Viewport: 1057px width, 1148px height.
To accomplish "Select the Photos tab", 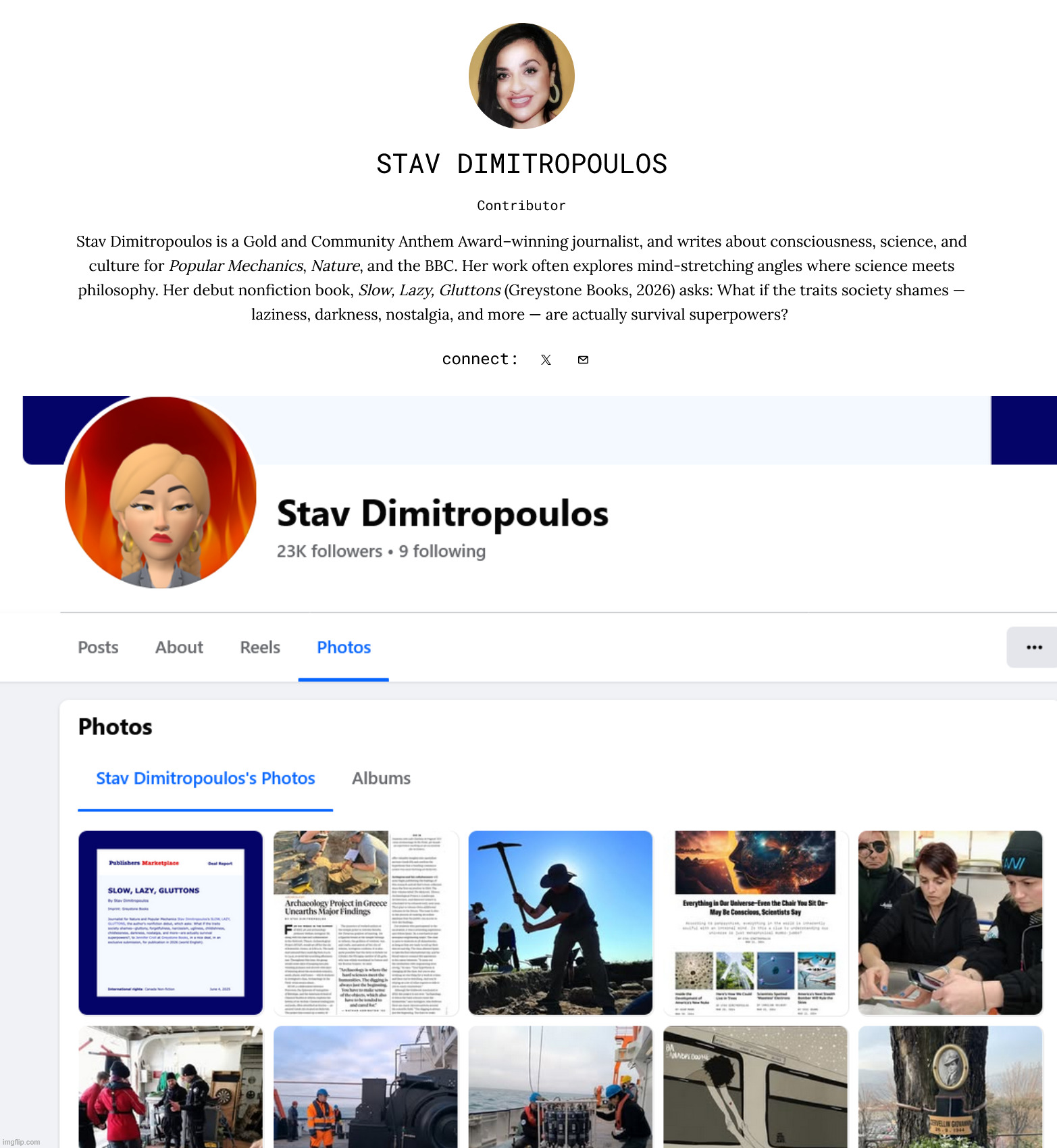I will click(x=344, y=647).
